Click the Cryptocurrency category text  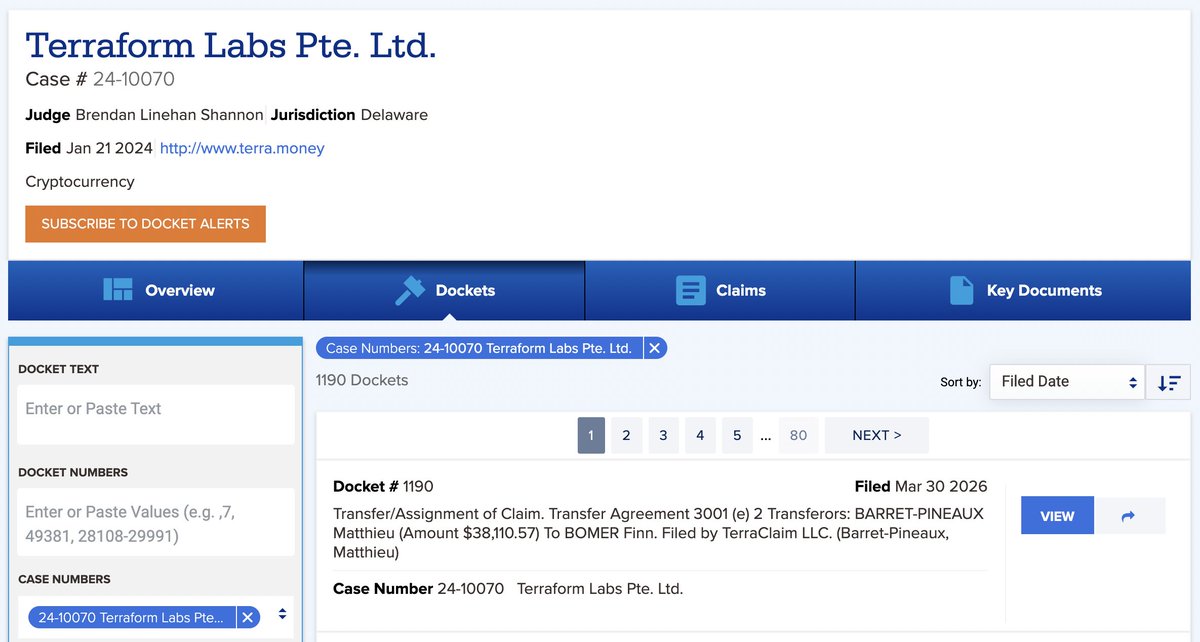click(x=80, y=182)
